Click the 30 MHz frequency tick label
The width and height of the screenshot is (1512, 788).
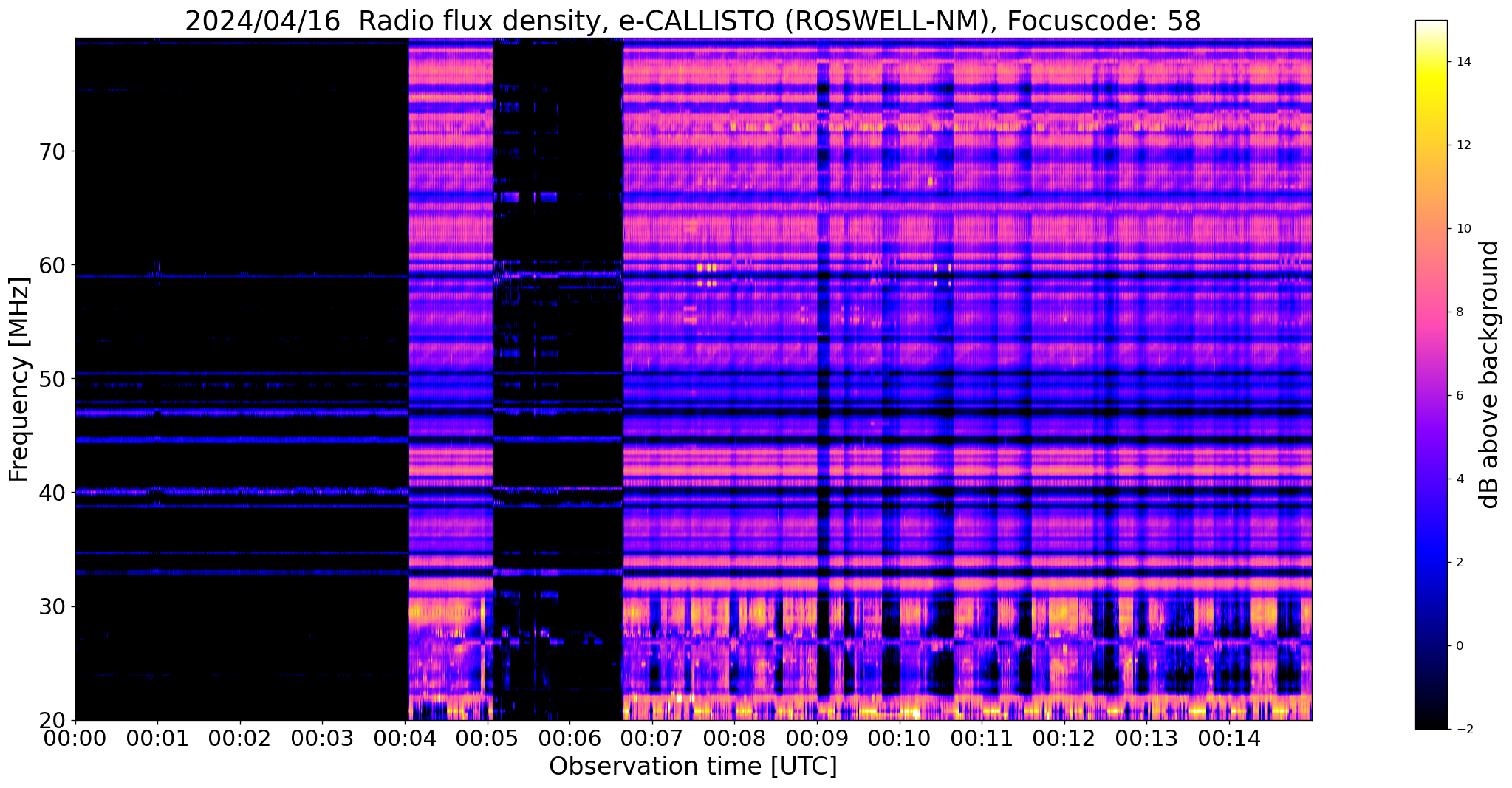[x=51, y=606]
